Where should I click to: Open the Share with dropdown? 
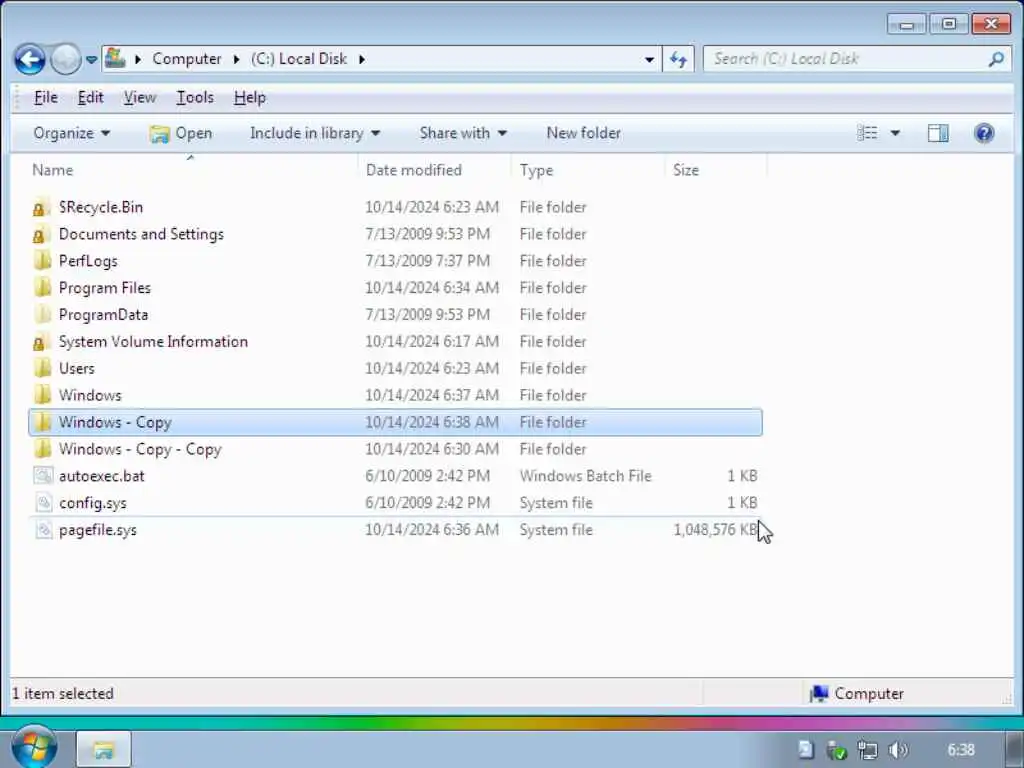(463, 133)
